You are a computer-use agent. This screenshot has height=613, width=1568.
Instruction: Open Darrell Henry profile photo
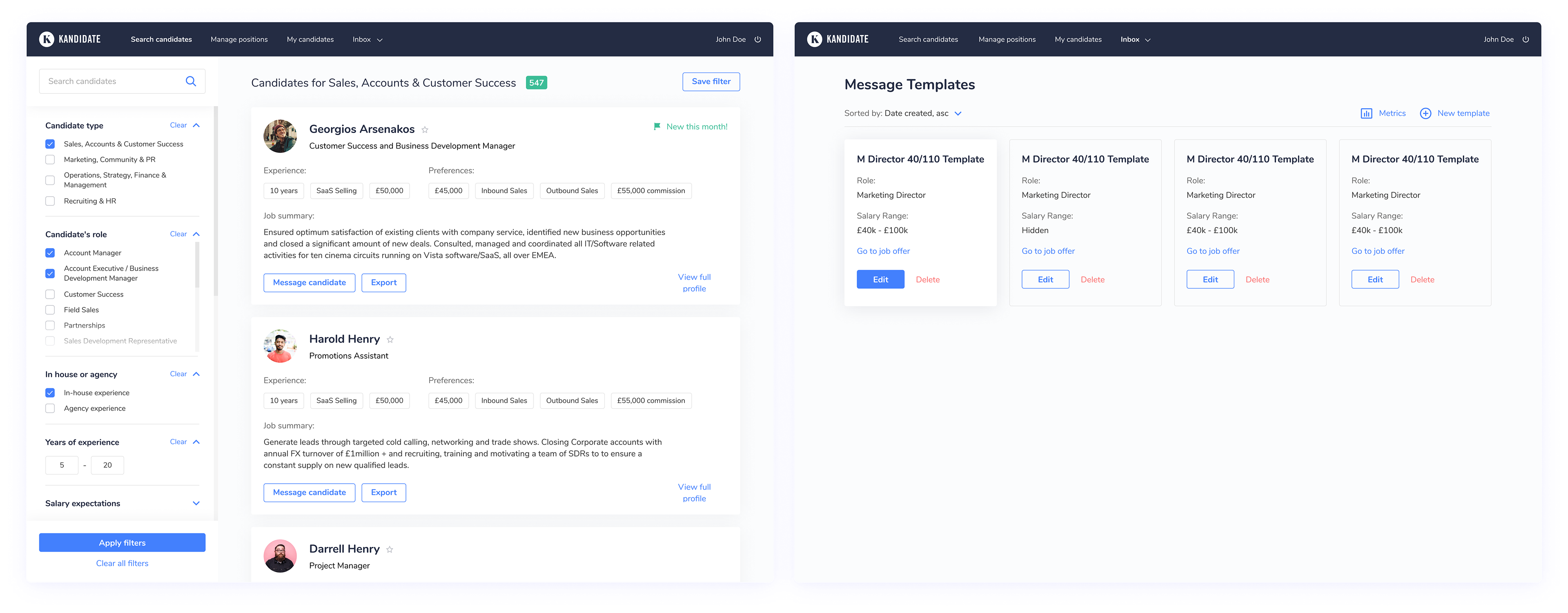click(280, 556)
